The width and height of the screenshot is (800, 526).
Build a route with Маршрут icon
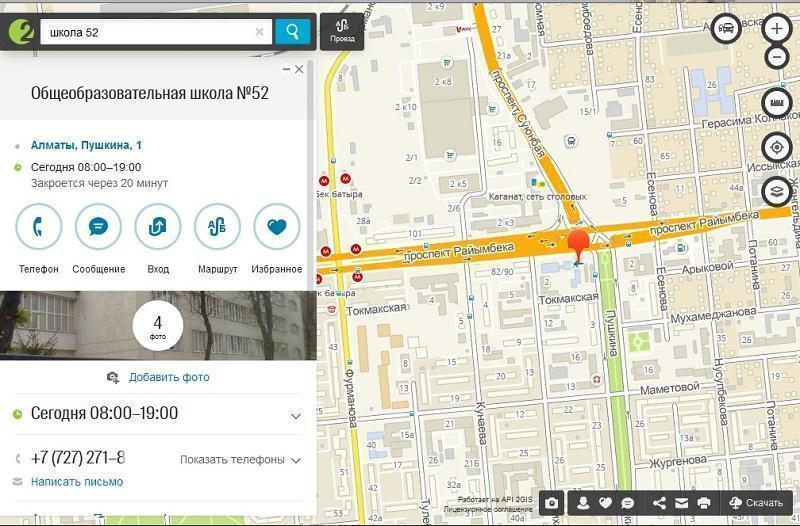click(217, 227)
